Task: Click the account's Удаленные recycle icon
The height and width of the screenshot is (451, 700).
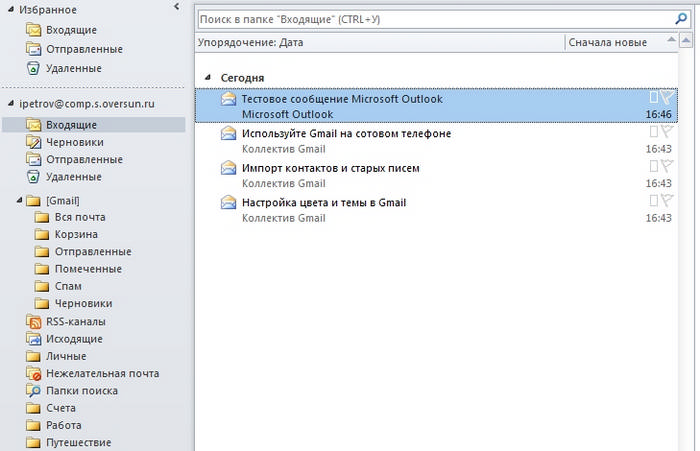Action: (33, 177)
